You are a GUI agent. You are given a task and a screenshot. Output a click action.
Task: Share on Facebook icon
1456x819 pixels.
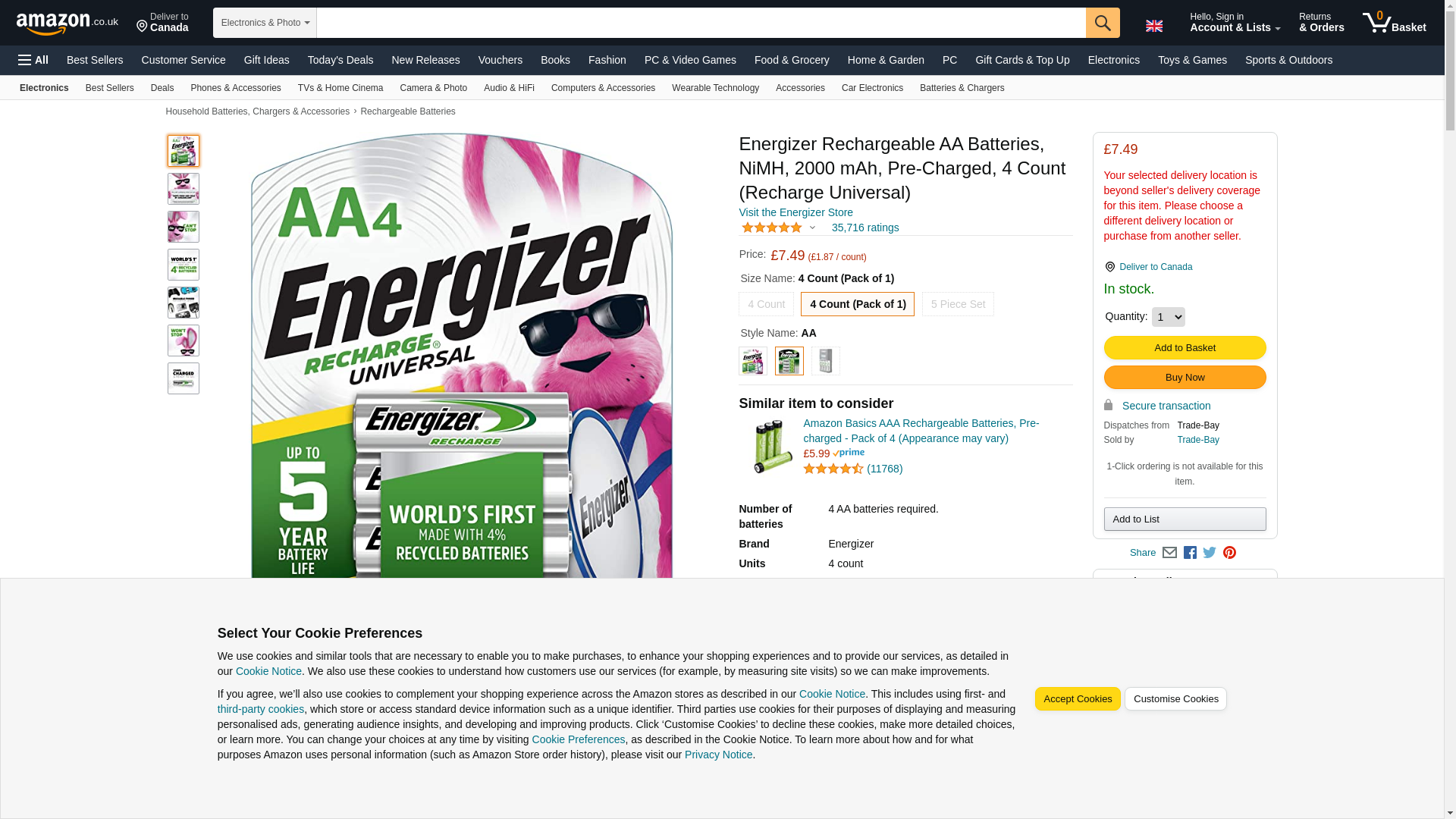[x=1190, y=553]
